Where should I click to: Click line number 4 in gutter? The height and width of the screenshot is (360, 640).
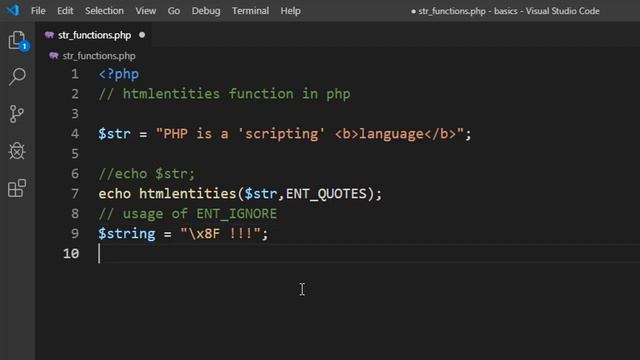[x=75, y=134]
